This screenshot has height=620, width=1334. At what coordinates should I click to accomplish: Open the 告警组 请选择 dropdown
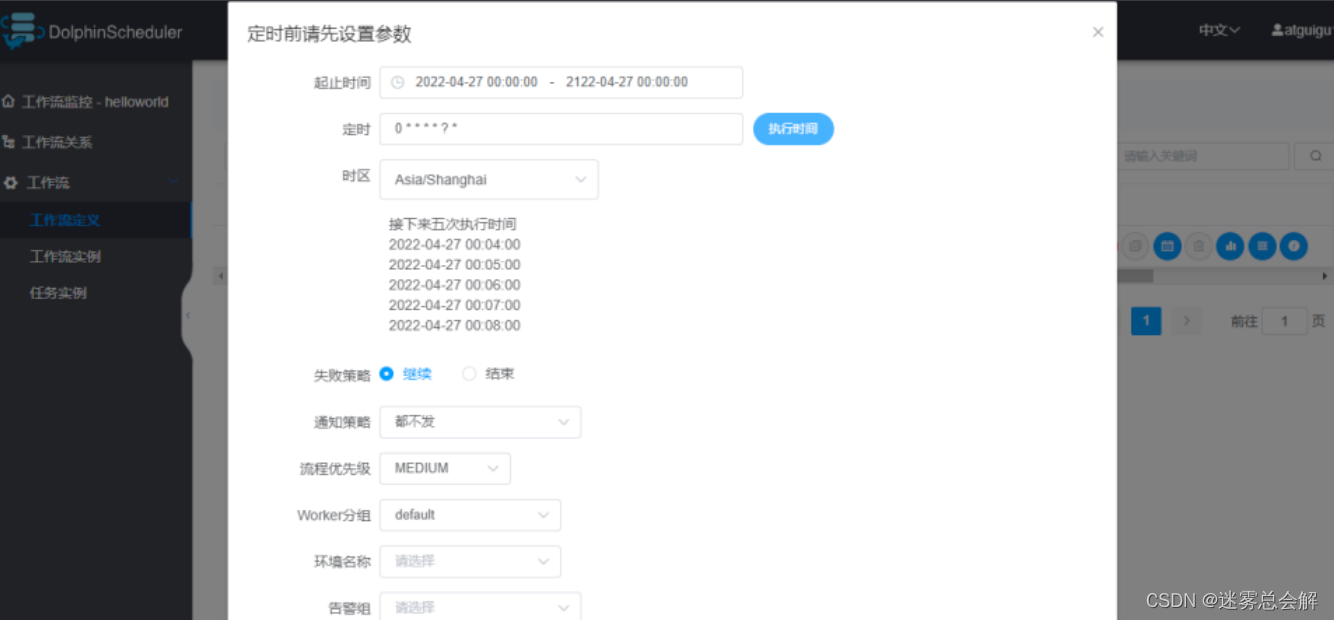pyautogui.click(x=480, y=607)
